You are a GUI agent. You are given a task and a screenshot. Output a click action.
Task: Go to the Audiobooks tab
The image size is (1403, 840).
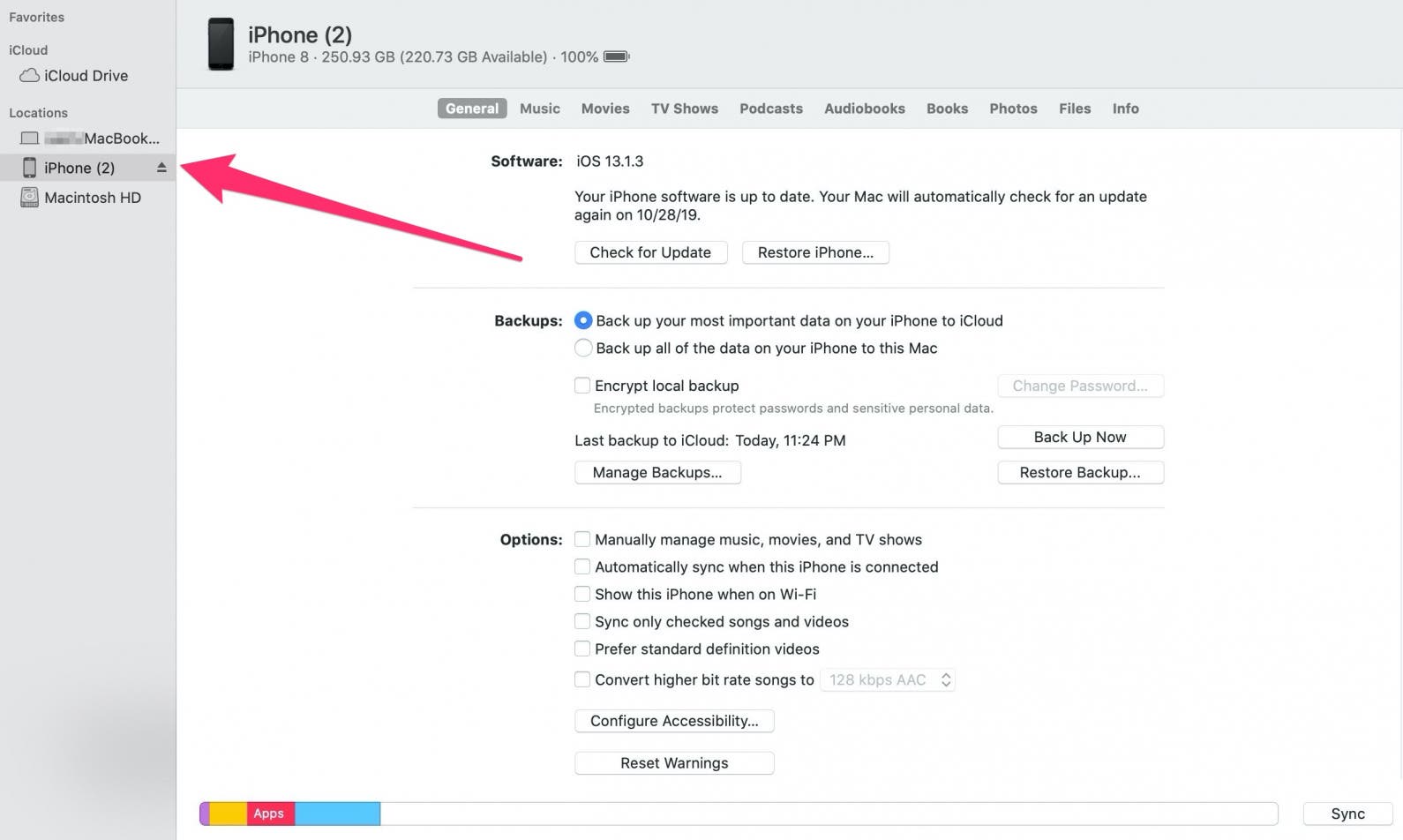click(x=865, y=109)
